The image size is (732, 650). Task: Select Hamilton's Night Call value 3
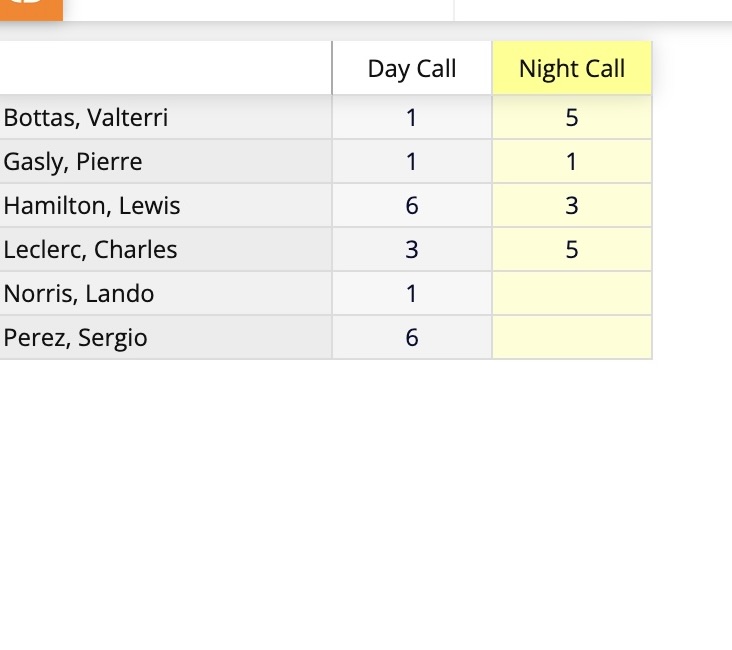[572, 206]
